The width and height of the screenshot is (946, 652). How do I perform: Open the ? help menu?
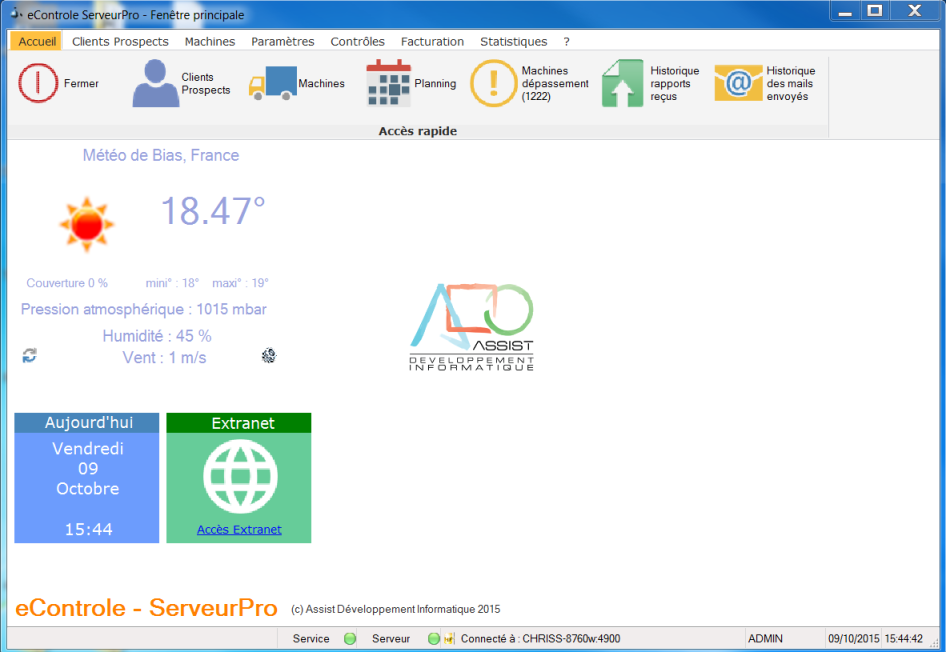pyautogui.click(x=567, y=42)
